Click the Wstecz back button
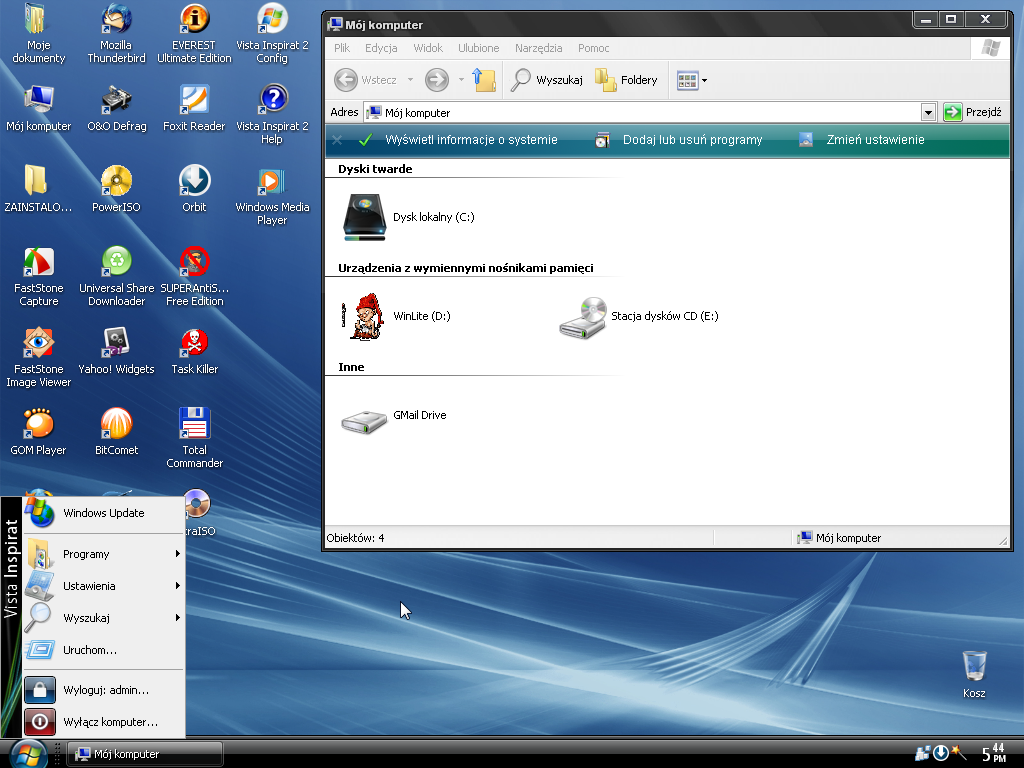The width and height of the screenshot is (1024, 768). coord(366,80)
